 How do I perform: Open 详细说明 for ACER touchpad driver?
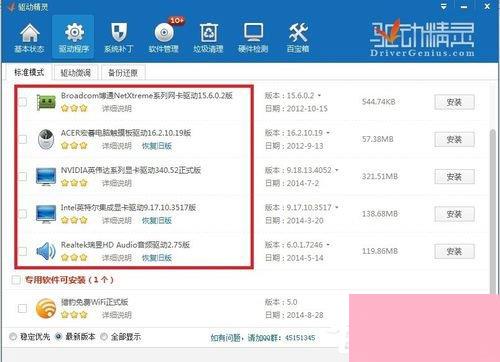coord(117,146)
